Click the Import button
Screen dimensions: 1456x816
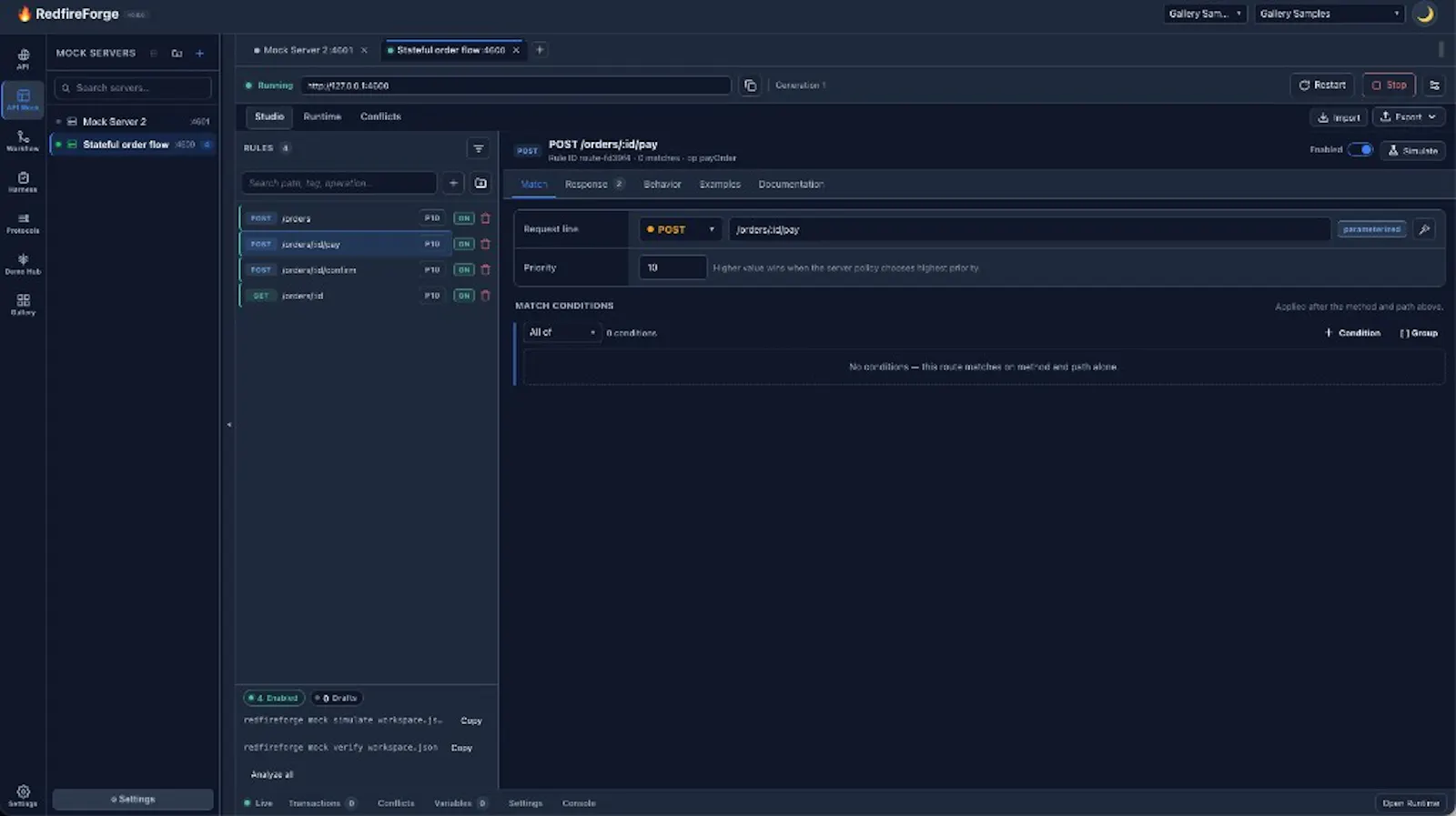(1339, 117)
